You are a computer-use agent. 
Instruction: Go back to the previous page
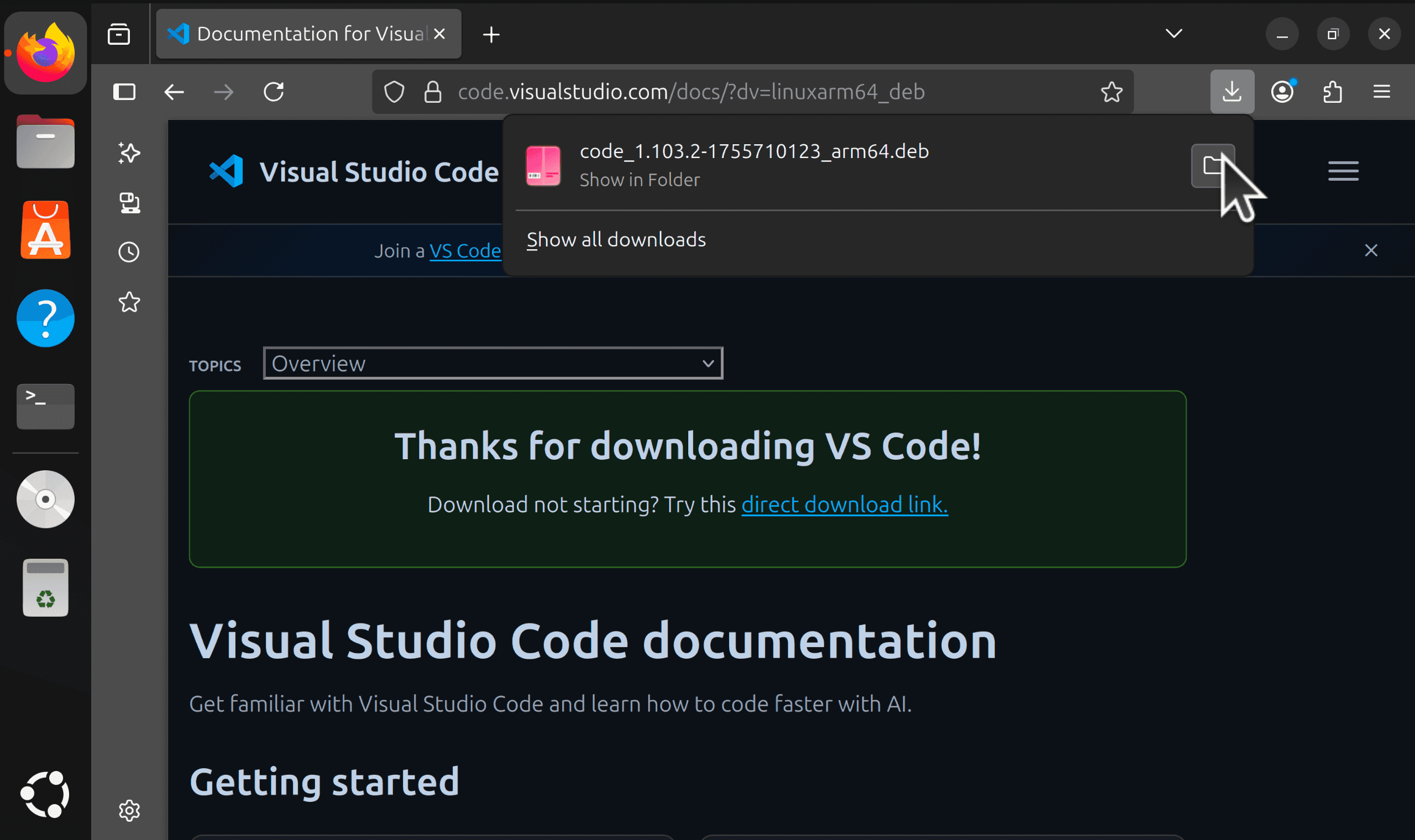tap(174, 92)
